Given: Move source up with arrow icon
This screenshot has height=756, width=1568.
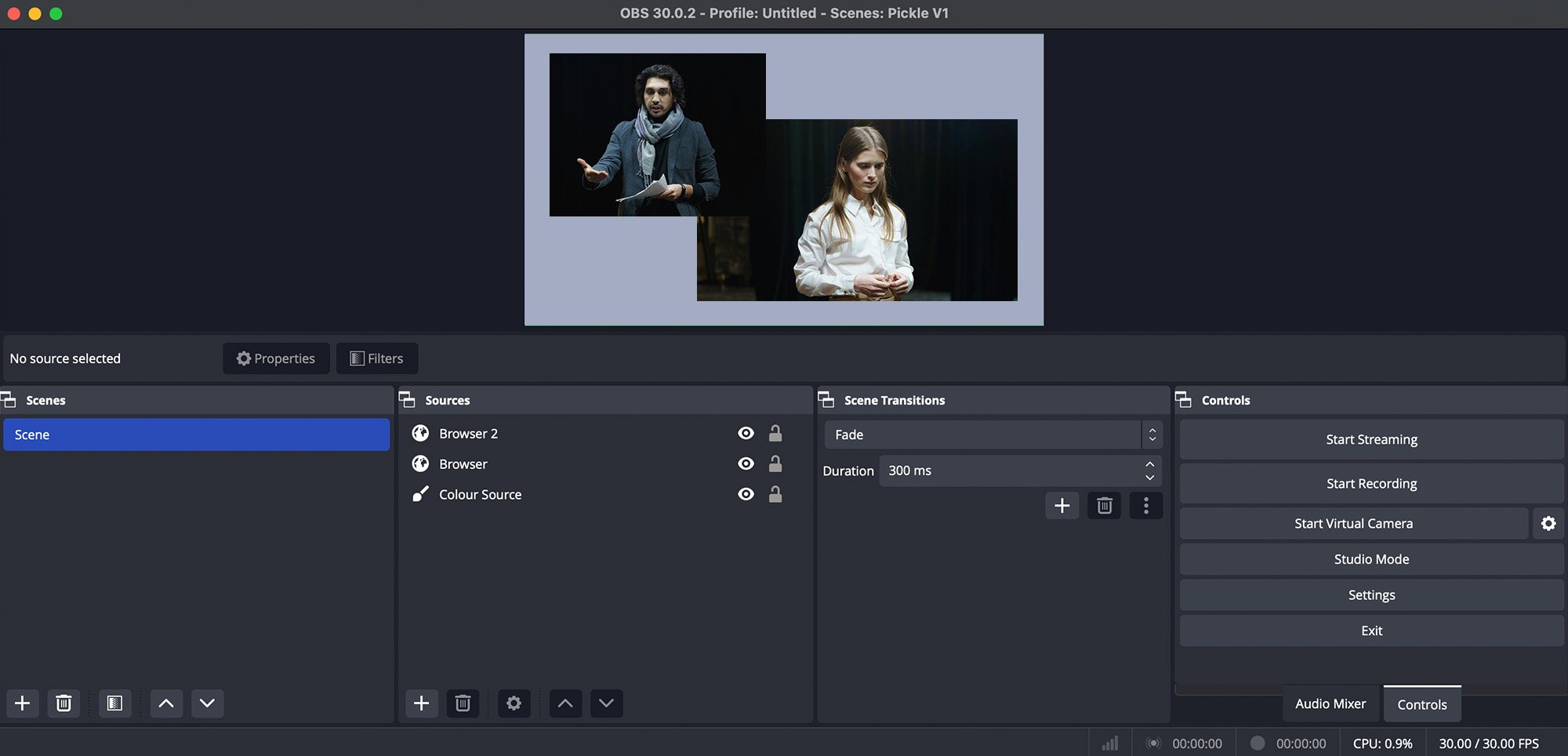Looking at the screenshot, I should click(565, 703).
